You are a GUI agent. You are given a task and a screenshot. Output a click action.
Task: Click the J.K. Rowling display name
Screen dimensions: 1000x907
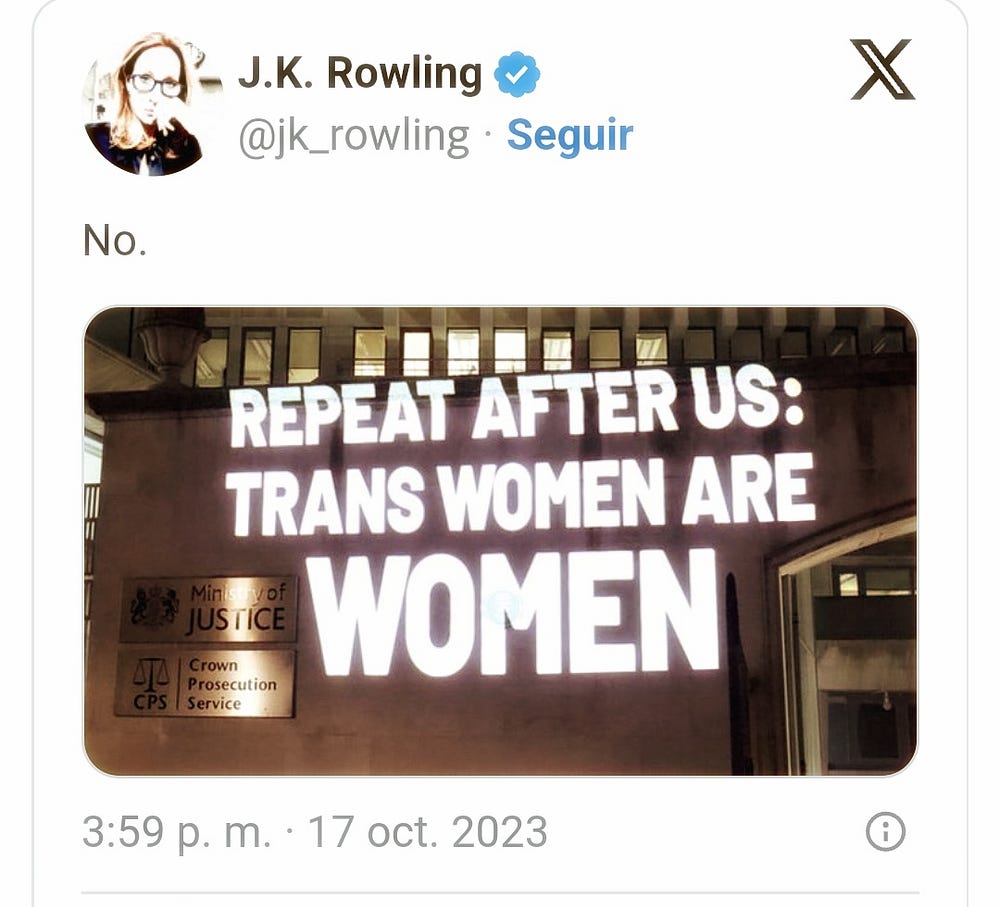360,74
